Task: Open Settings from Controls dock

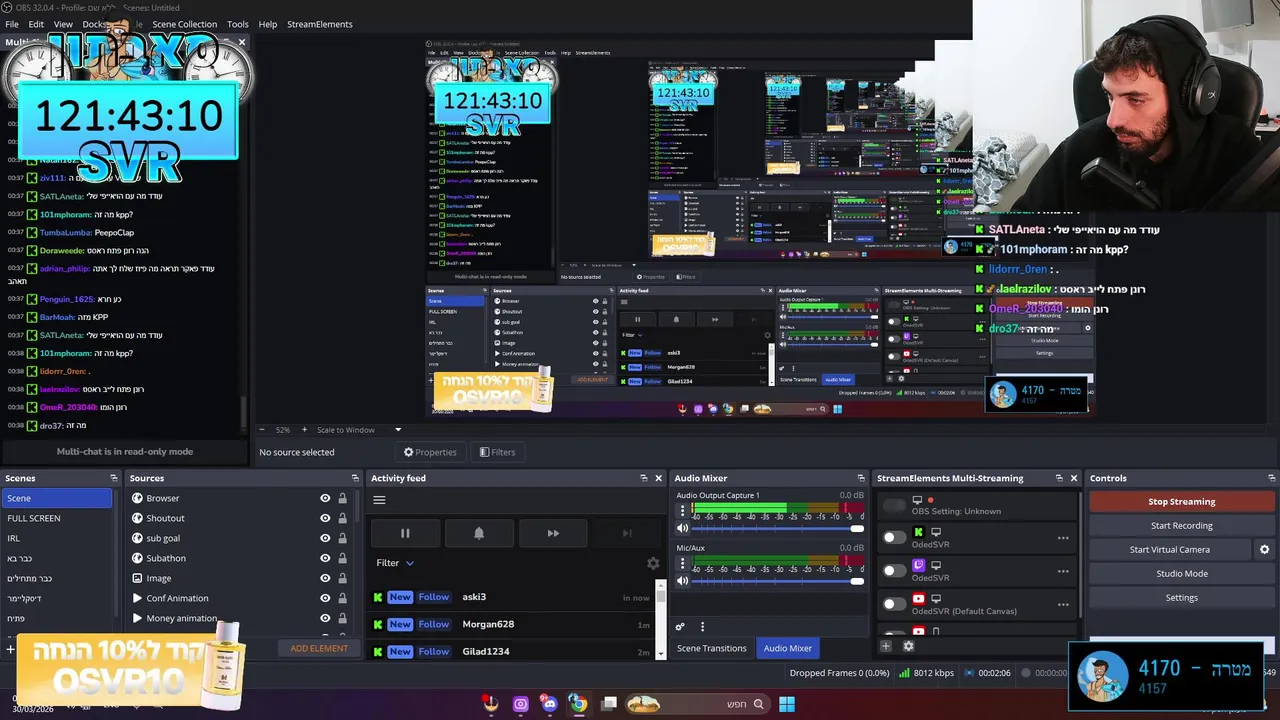Action: 1182,597
